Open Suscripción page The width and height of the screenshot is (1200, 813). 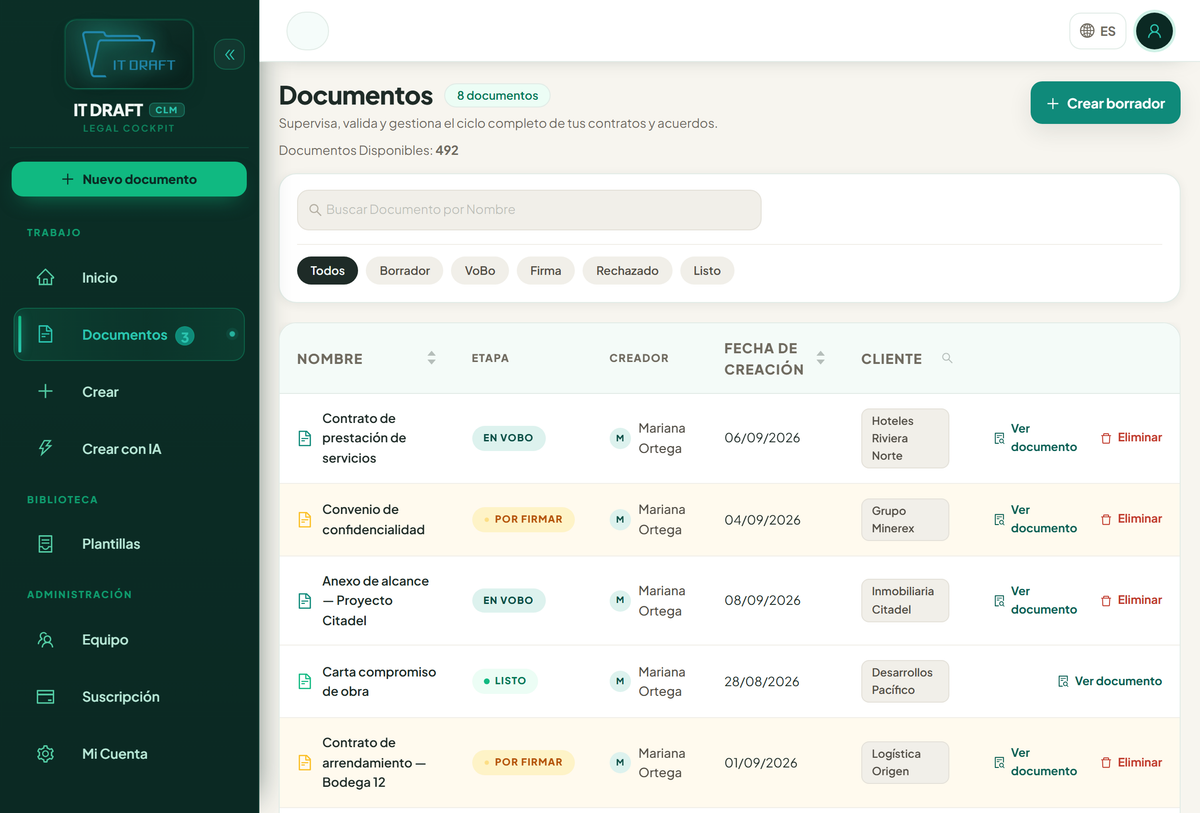[129, 697]
